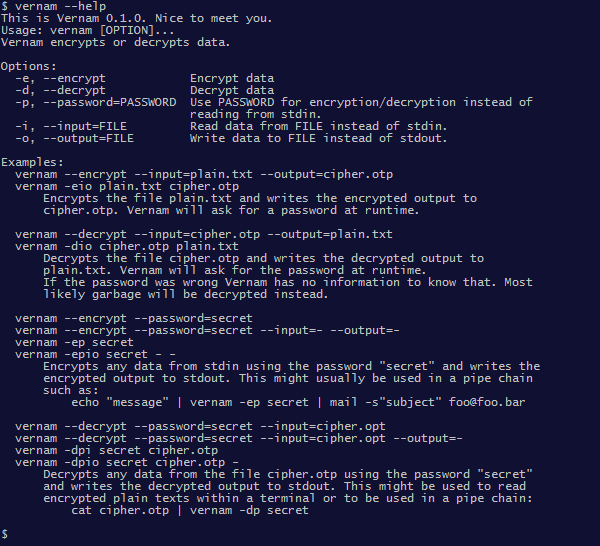
Task: Click the 'Vernam encrypts or decrypts data.' line
Action: 116,42
